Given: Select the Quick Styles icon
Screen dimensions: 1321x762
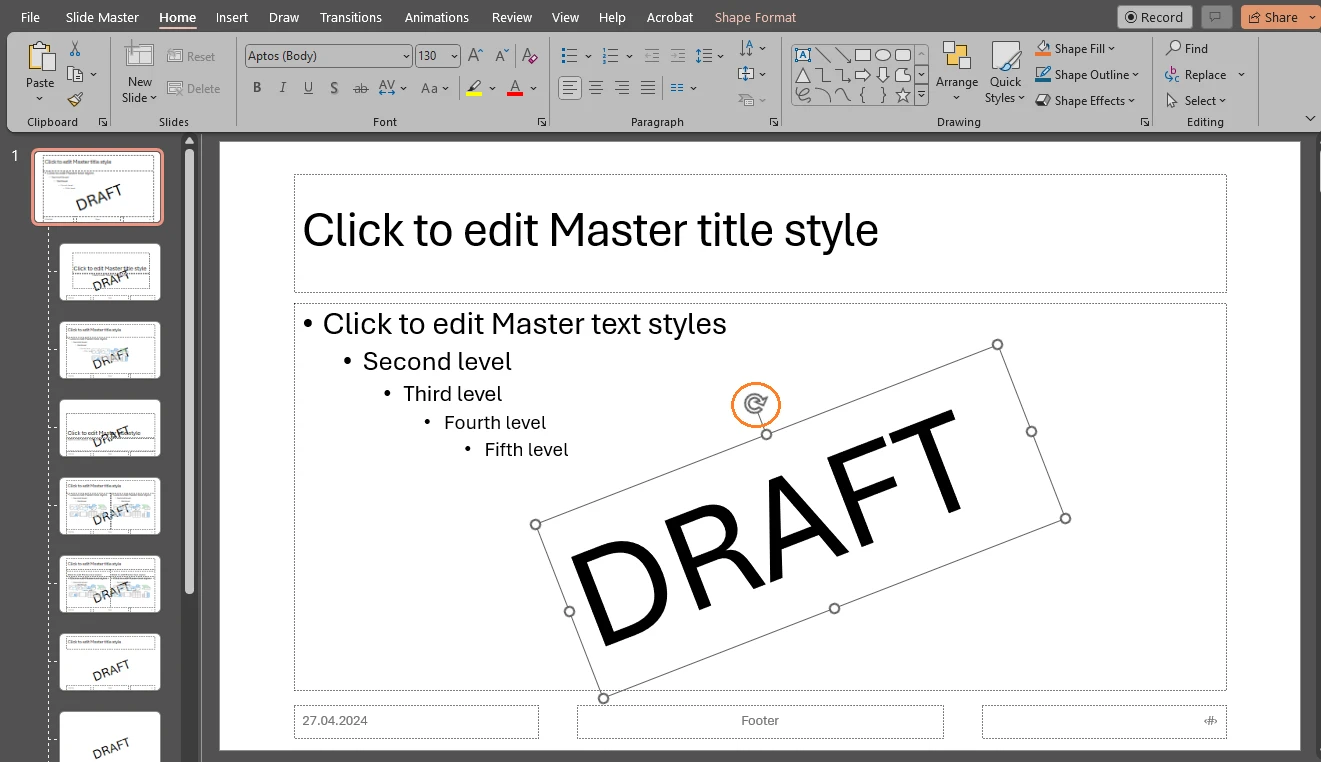Looking at the screenshot, I should 1005,71.
